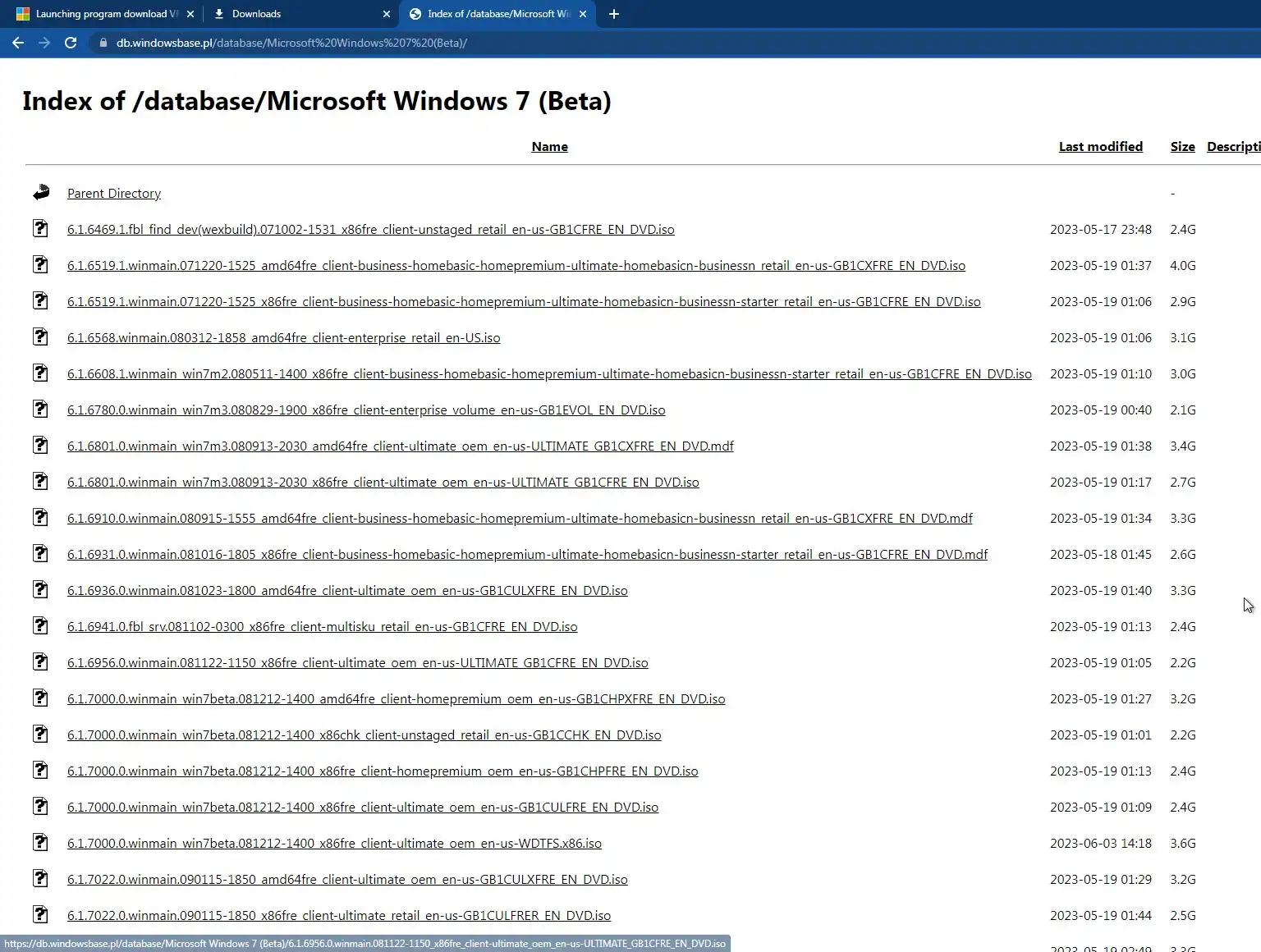Download 6.1.6956.0 winmain x86fre ultimate iso
Screen dimensions: 1261x952
[x=358, y=663]
